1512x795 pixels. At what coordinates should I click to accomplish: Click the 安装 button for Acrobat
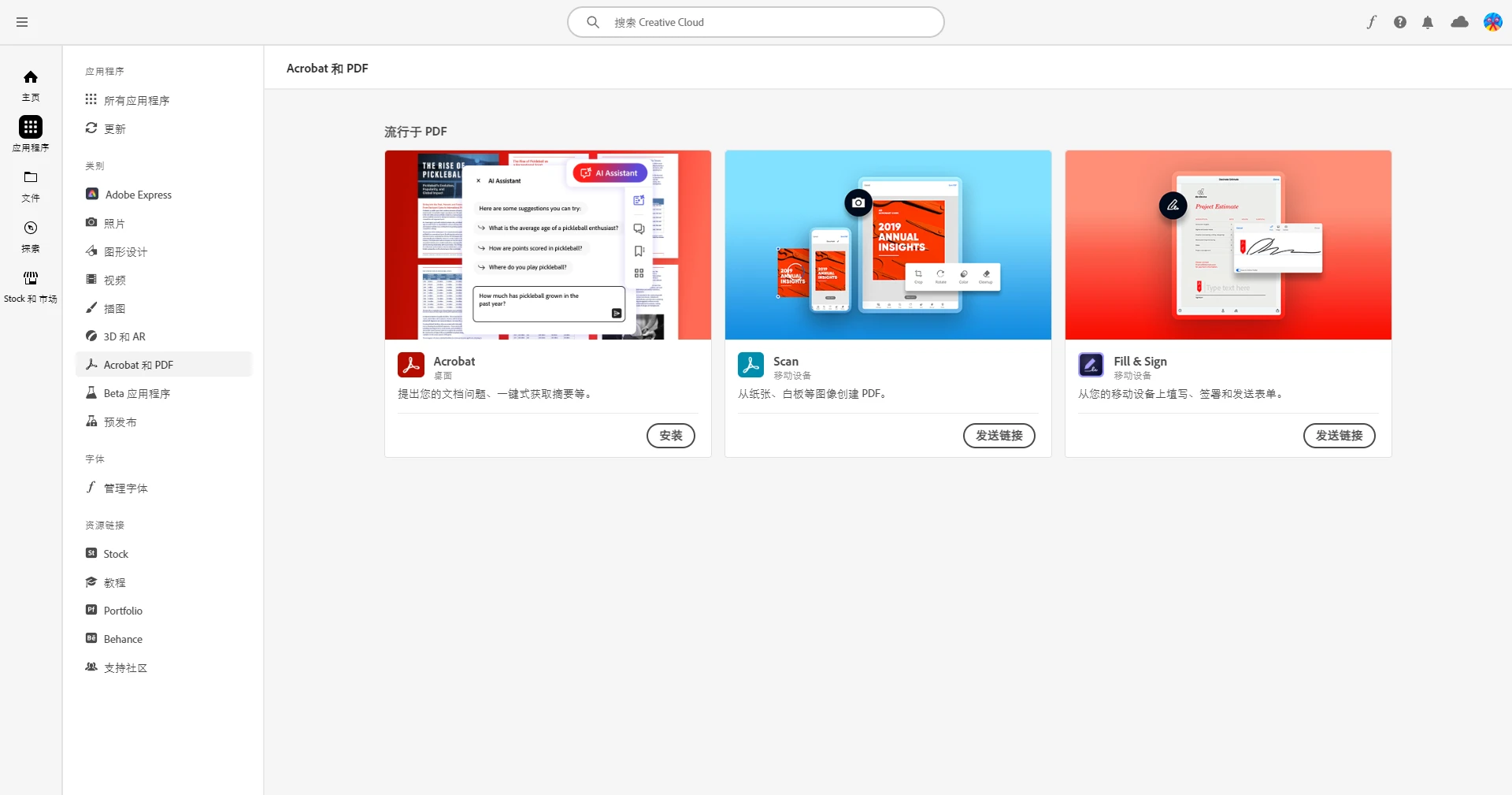671,436
